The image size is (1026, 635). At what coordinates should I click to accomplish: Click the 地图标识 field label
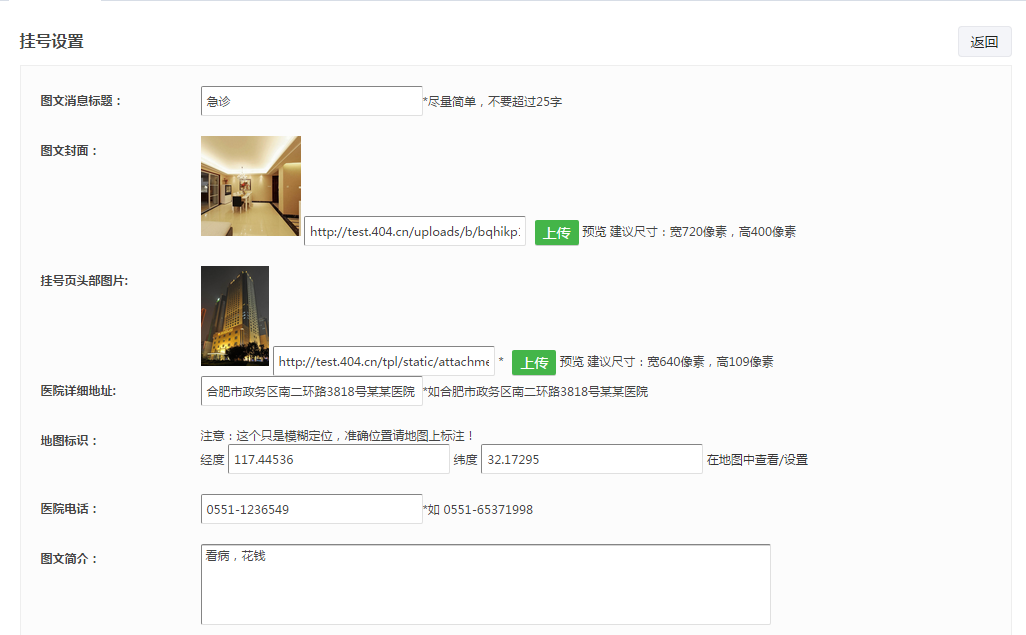pos(69,441)
